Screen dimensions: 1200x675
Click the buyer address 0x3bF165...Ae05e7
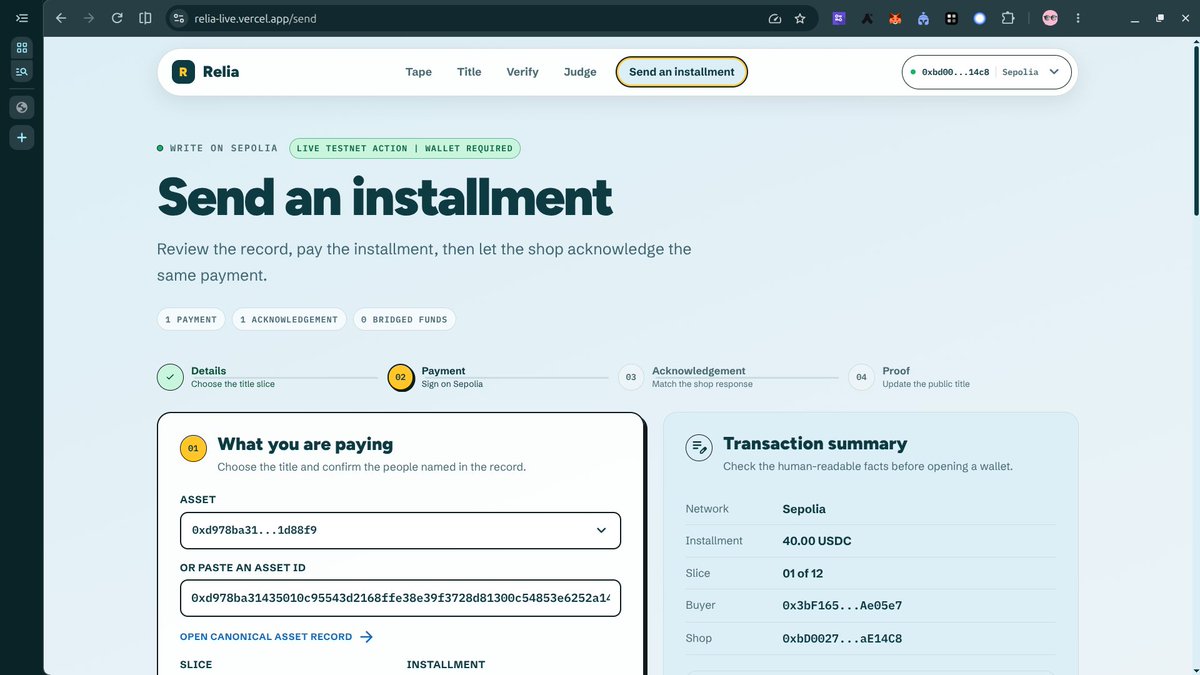[x=842, y=605]
